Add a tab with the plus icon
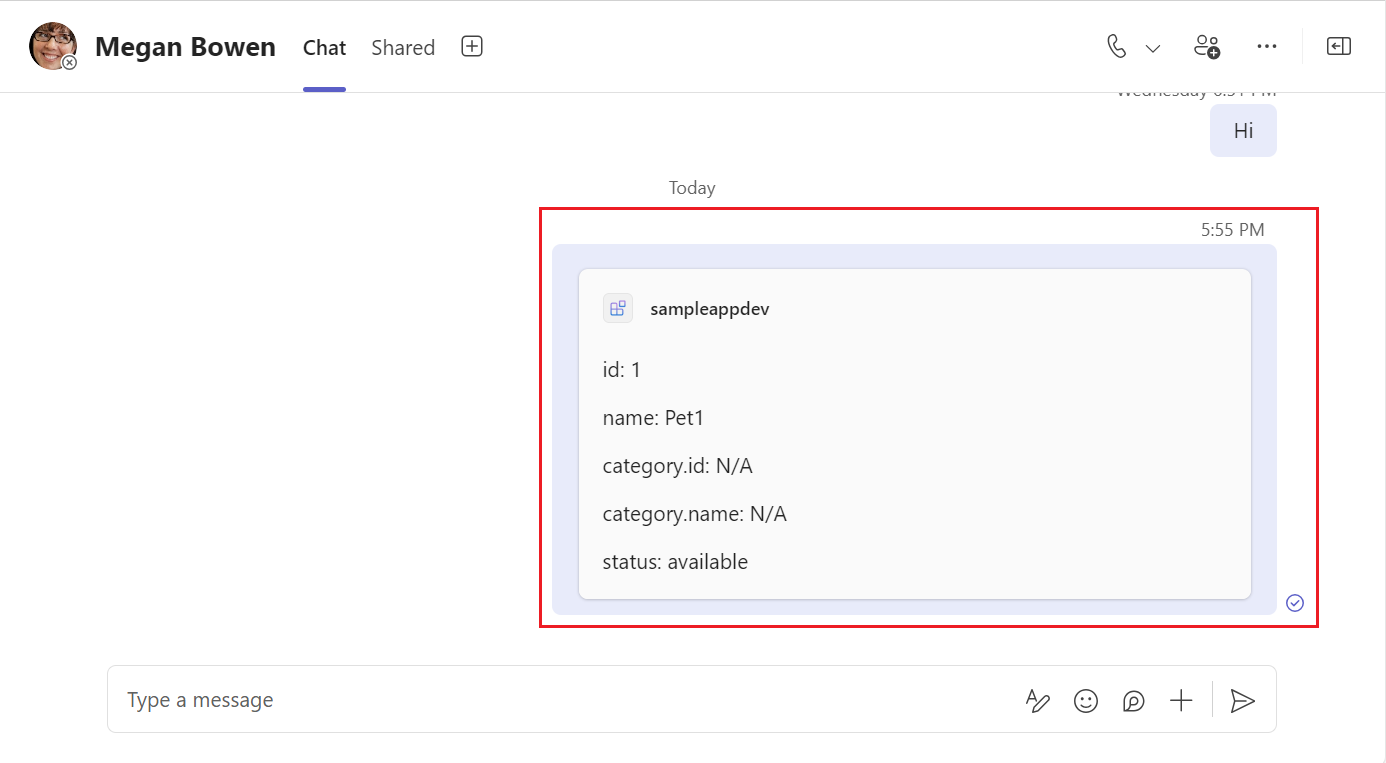 (x=472, y=47)
